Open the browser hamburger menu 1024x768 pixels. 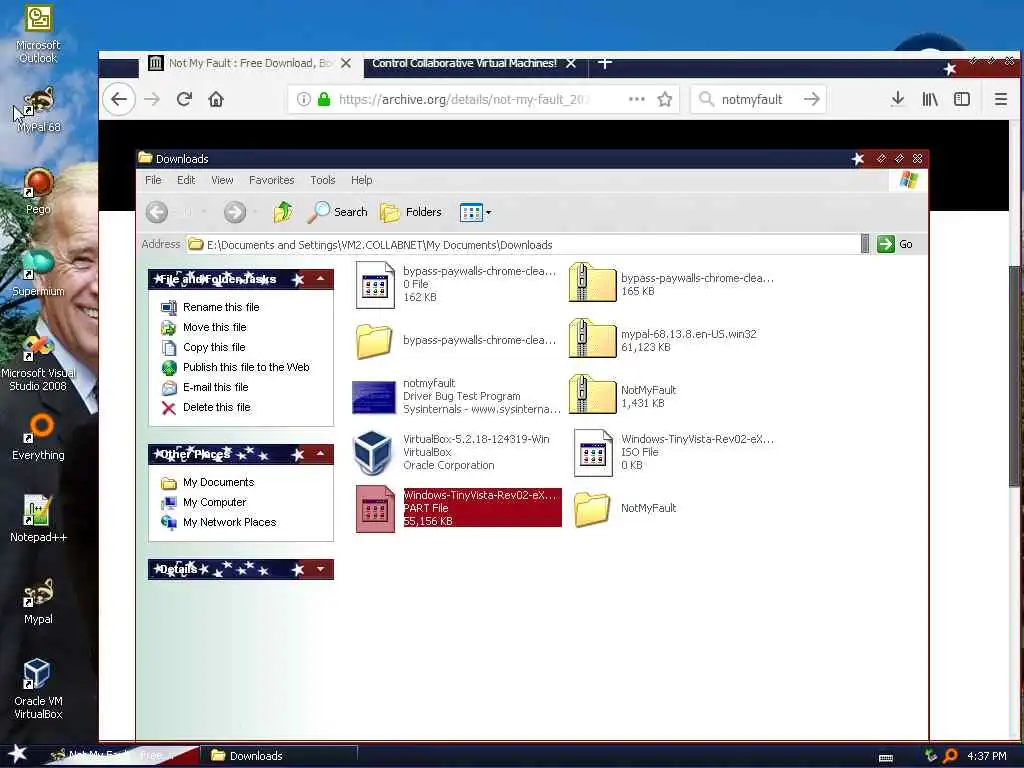(x=1000, y=99)
